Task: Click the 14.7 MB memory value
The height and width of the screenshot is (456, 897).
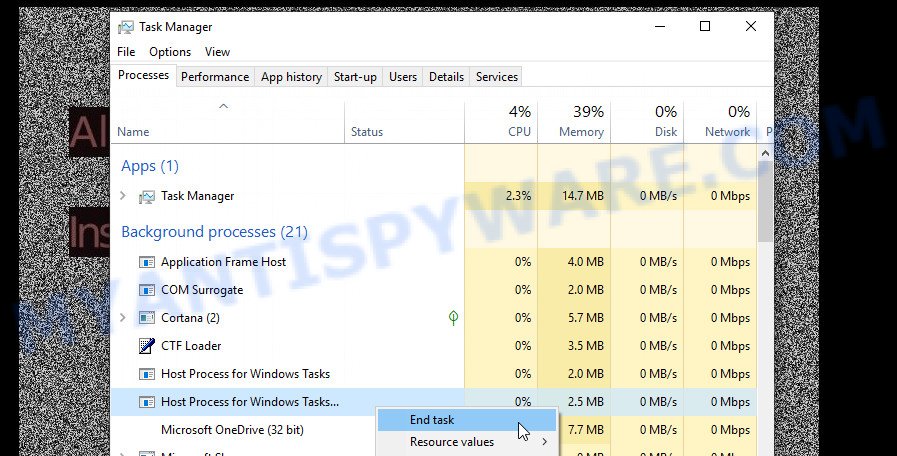Action: [x=583, y=196]
